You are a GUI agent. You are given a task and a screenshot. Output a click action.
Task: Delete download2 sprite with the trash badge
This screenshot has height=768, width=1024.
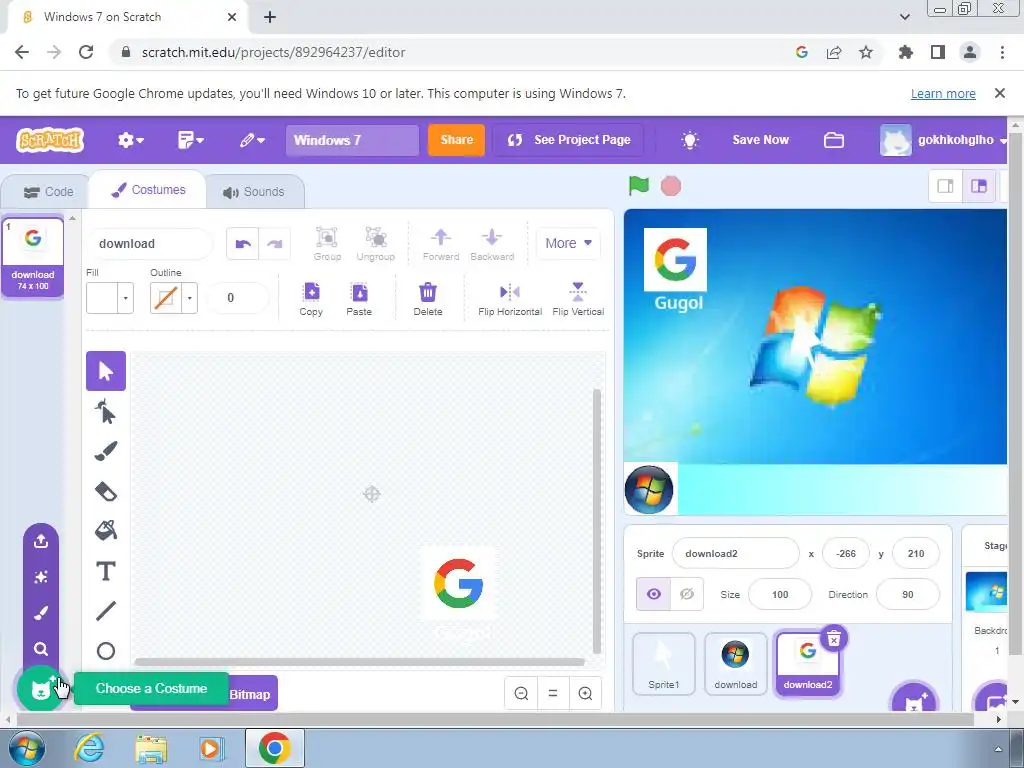pos(834,639)
